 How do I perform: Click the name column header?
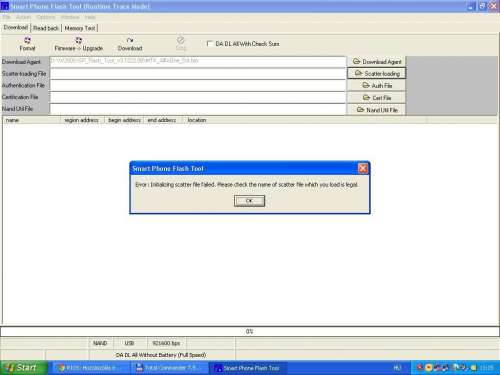coord(31,120)
